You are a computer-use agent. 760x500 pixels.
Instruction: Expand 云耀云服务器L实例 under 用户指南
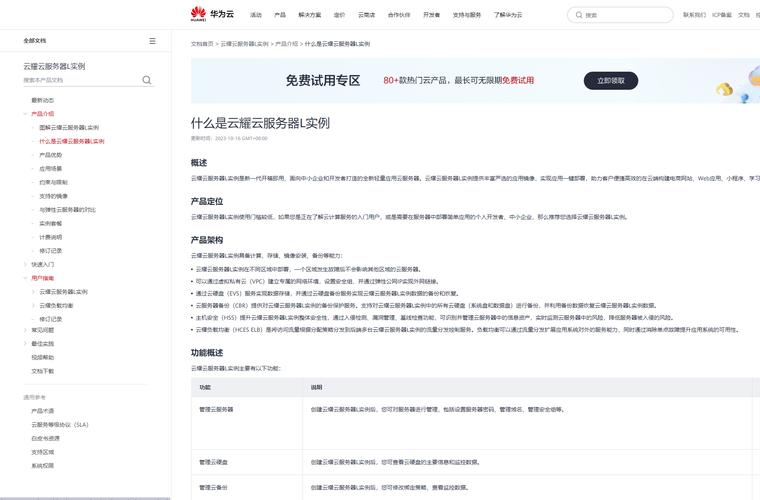click(33, 292)
